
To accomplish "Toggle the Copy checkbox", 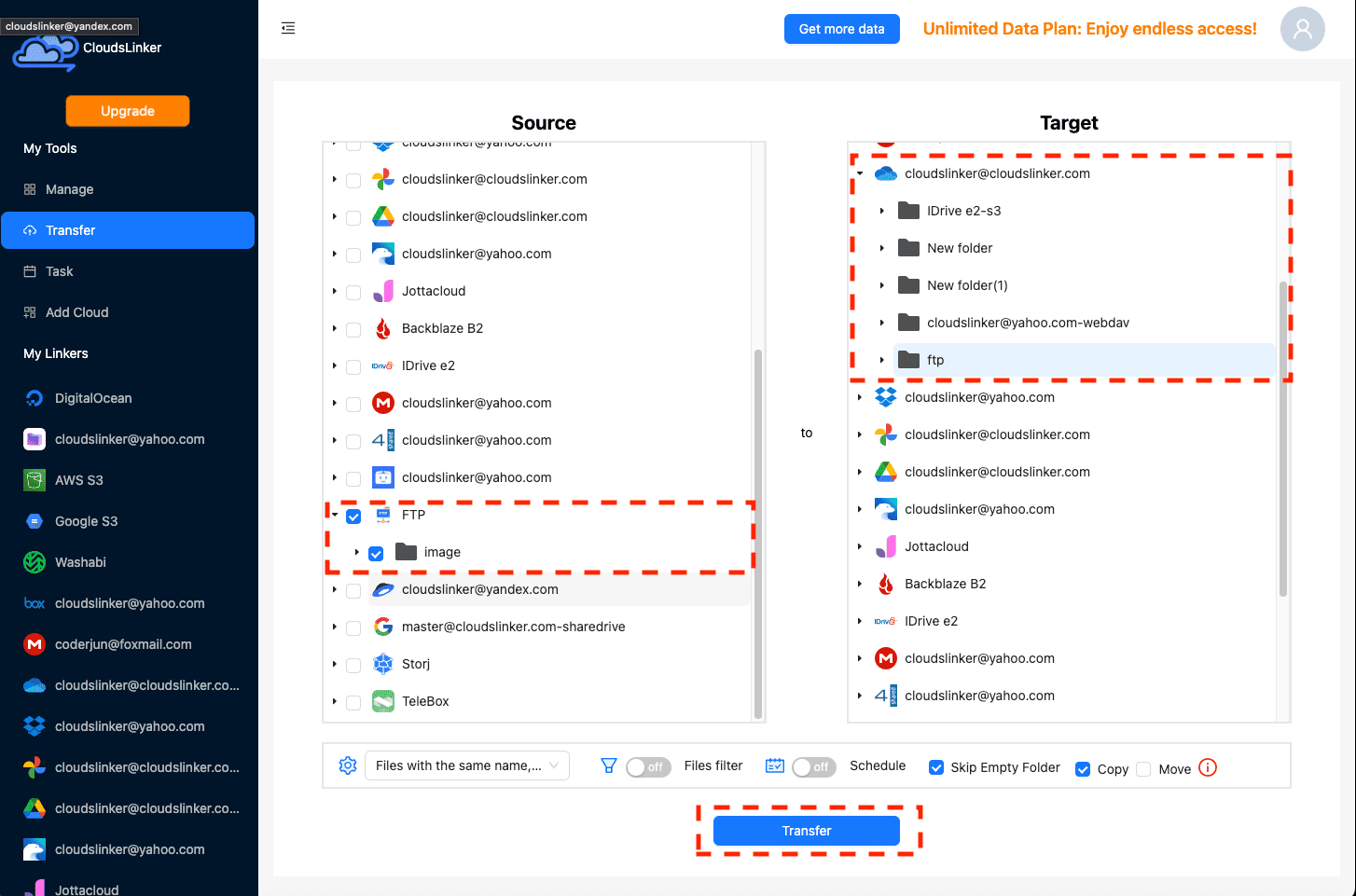I will pos(1083,769).
